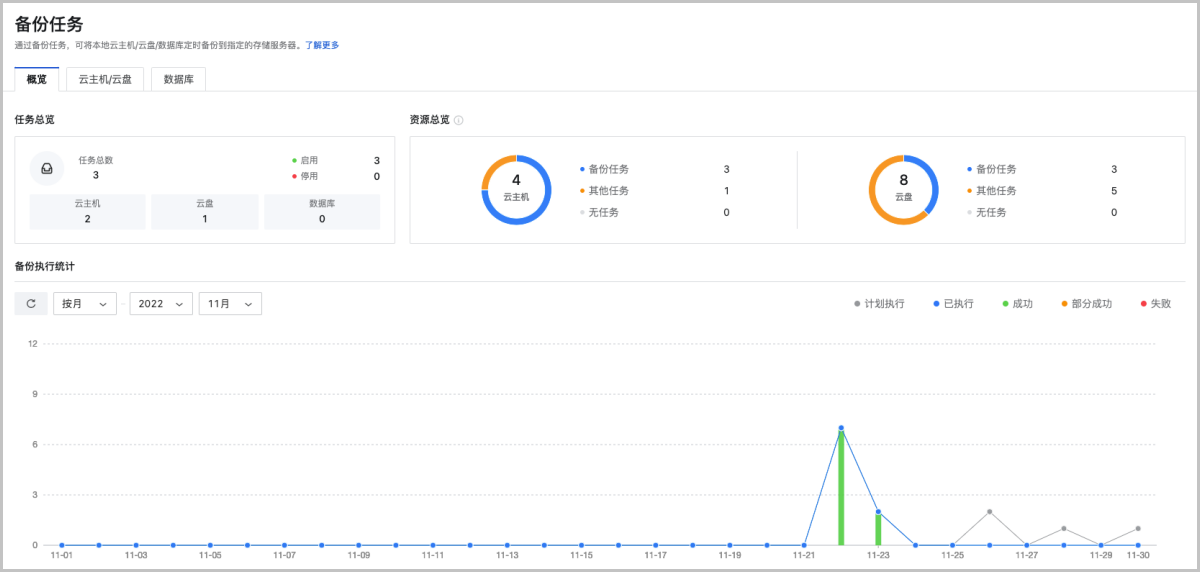Screen dimensions: 1200x572
Task: Click the refresh icon beside 按月
Action: click(31, 304)
